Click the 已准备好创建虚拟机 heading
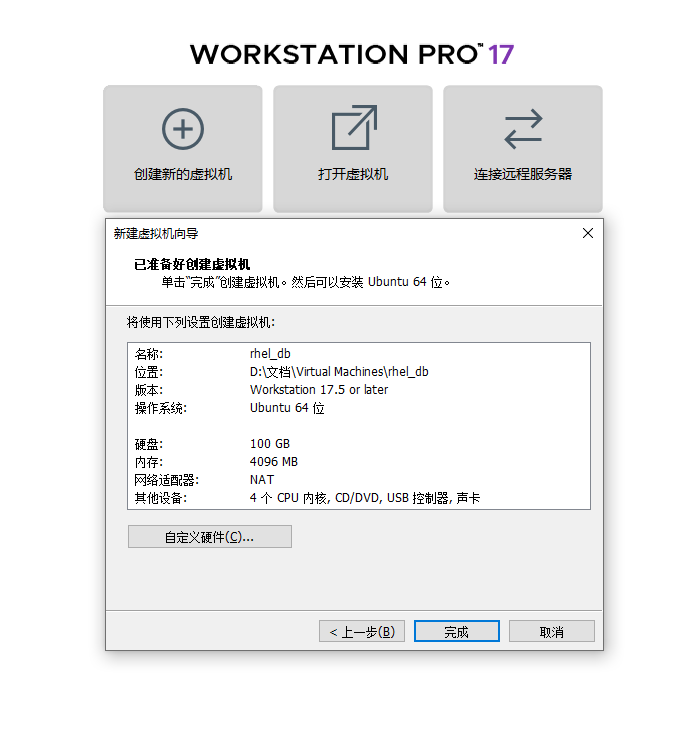The image size is (695, 754). [192, 264]
